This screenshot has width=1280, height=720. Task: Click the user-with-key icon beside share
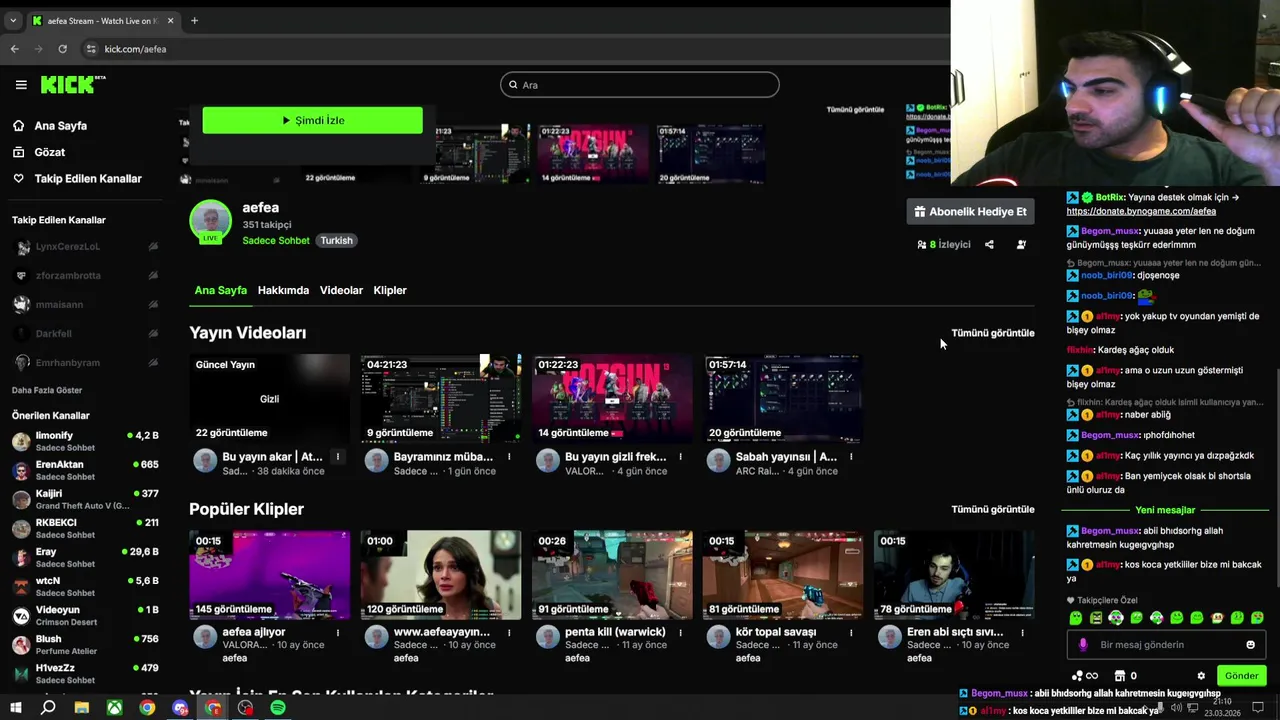click(1021, 244)
